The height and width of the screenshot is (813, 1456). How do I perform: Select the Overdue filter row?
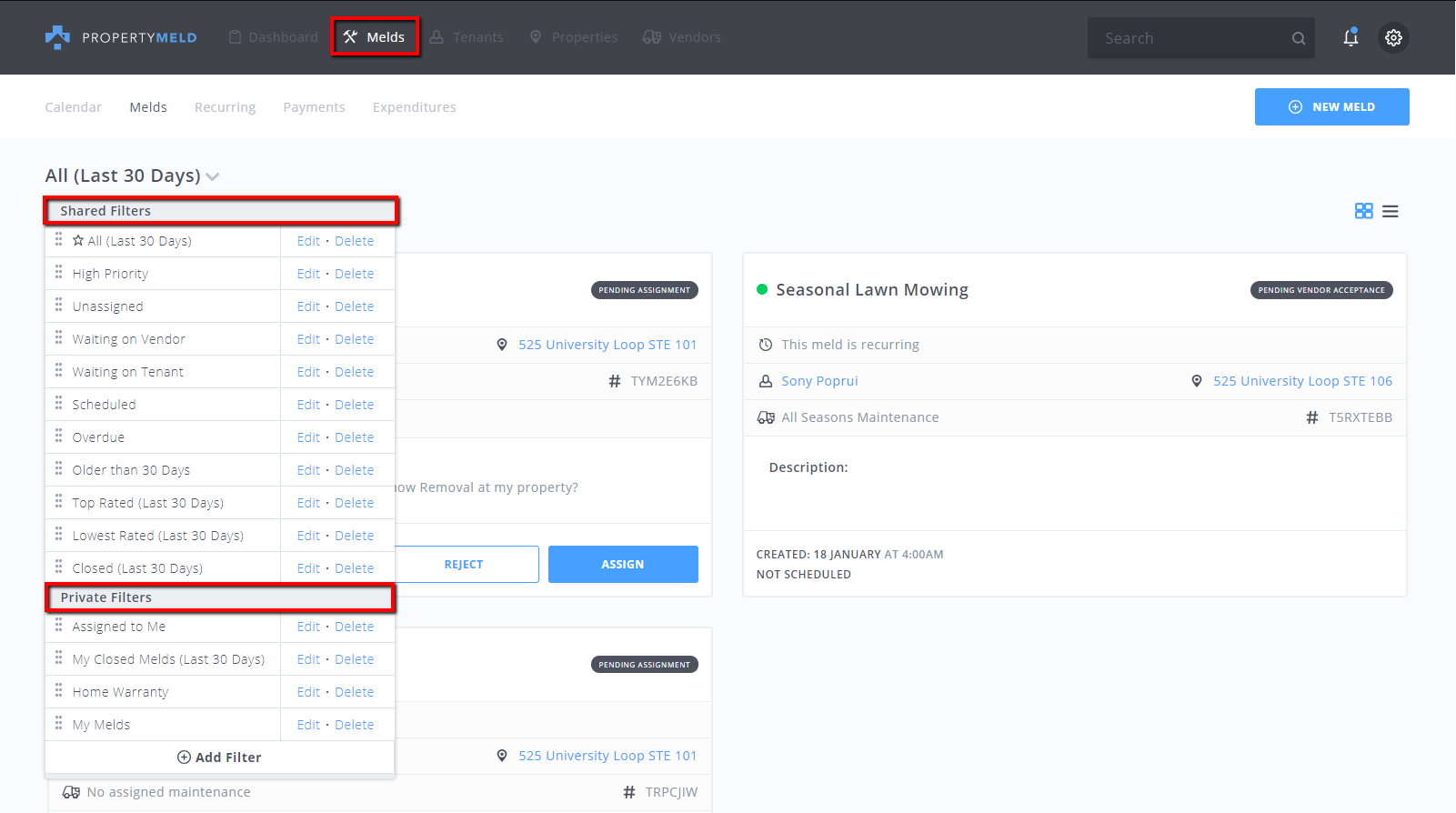point(98,437)
